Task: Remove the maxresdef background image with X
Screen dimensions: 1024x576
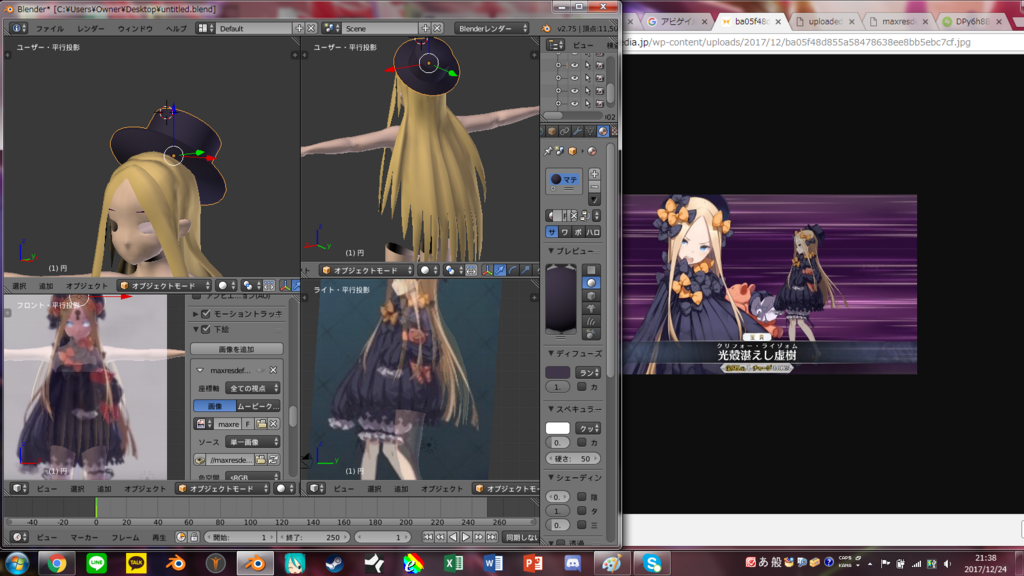Action: click(274, 370)
